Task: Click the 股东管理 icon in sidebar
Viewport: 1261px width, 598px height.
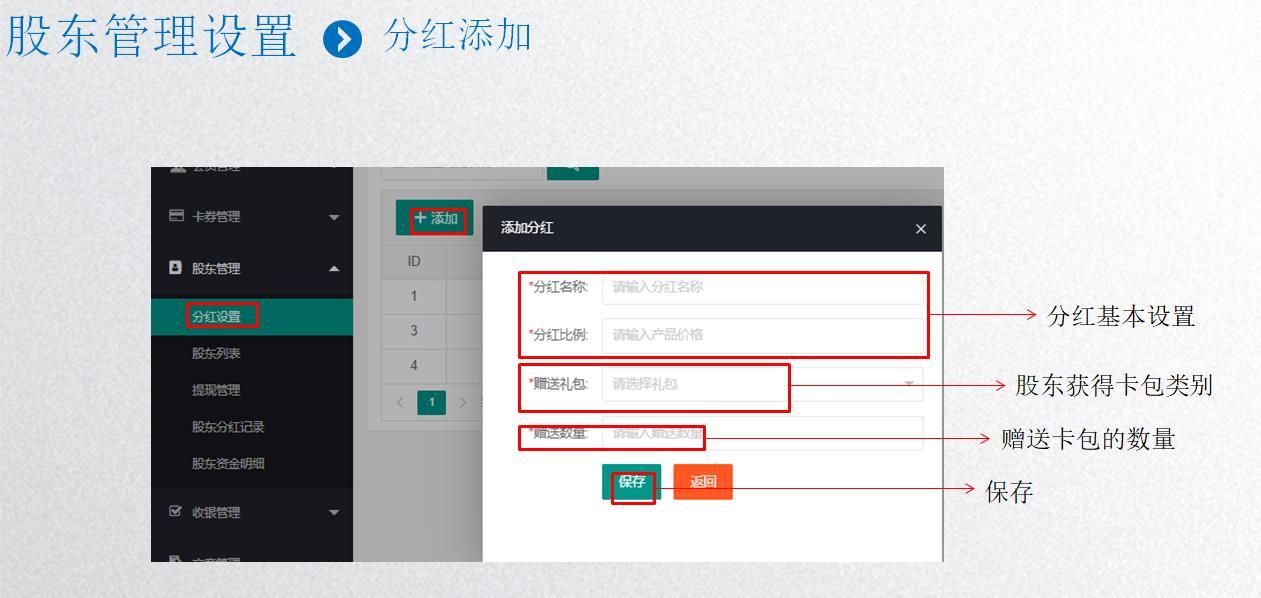Action: (x=176, y=268)
